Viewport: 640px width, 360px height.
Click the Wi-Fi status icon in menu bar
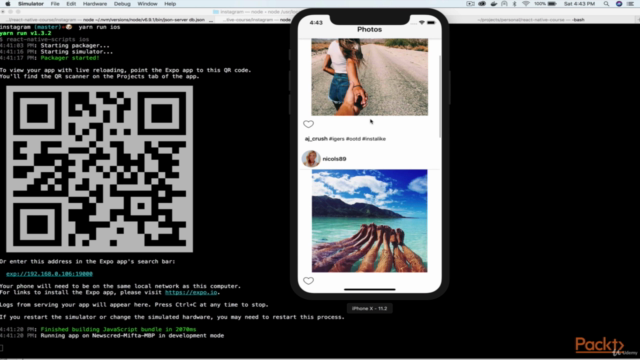pos(526,4)
